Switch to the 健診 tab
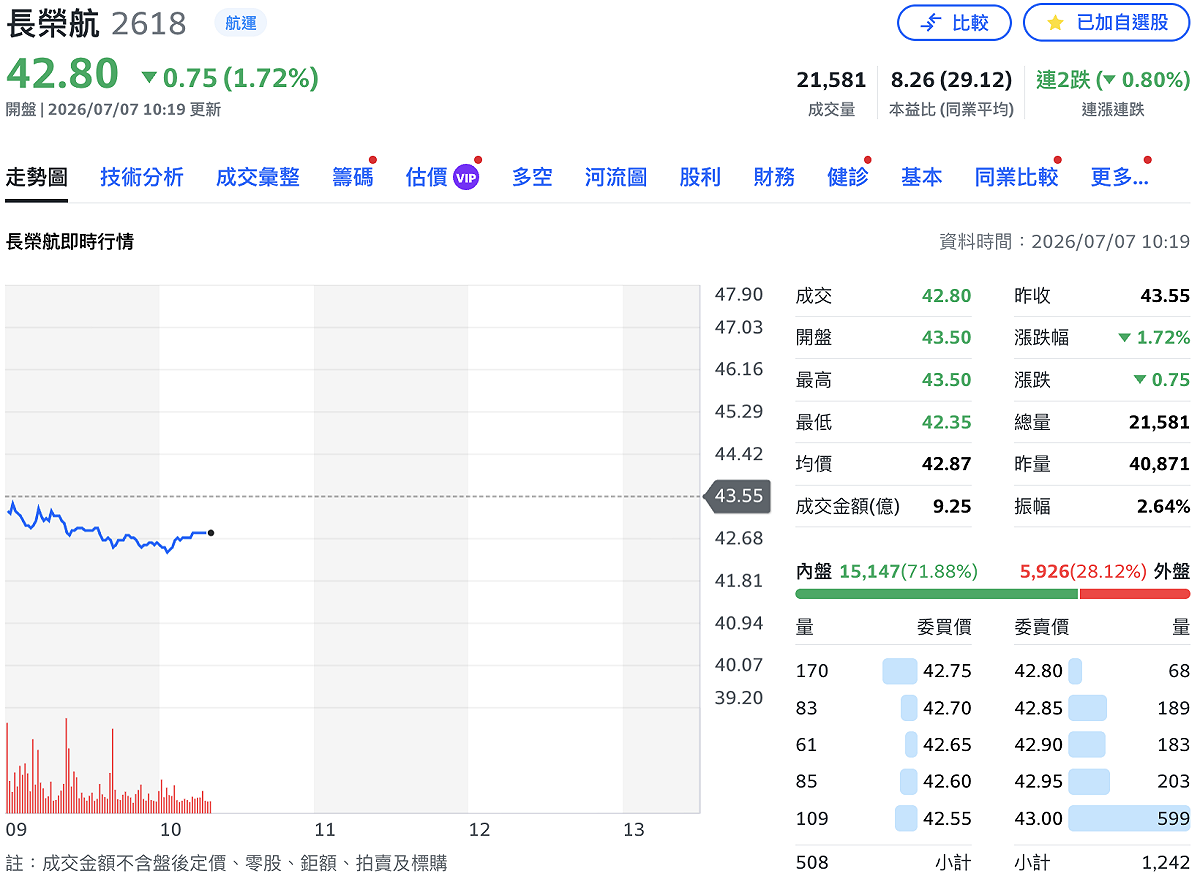Image resolution: width=1200 pixels, height=879 pixels. [x=848, y=177]
